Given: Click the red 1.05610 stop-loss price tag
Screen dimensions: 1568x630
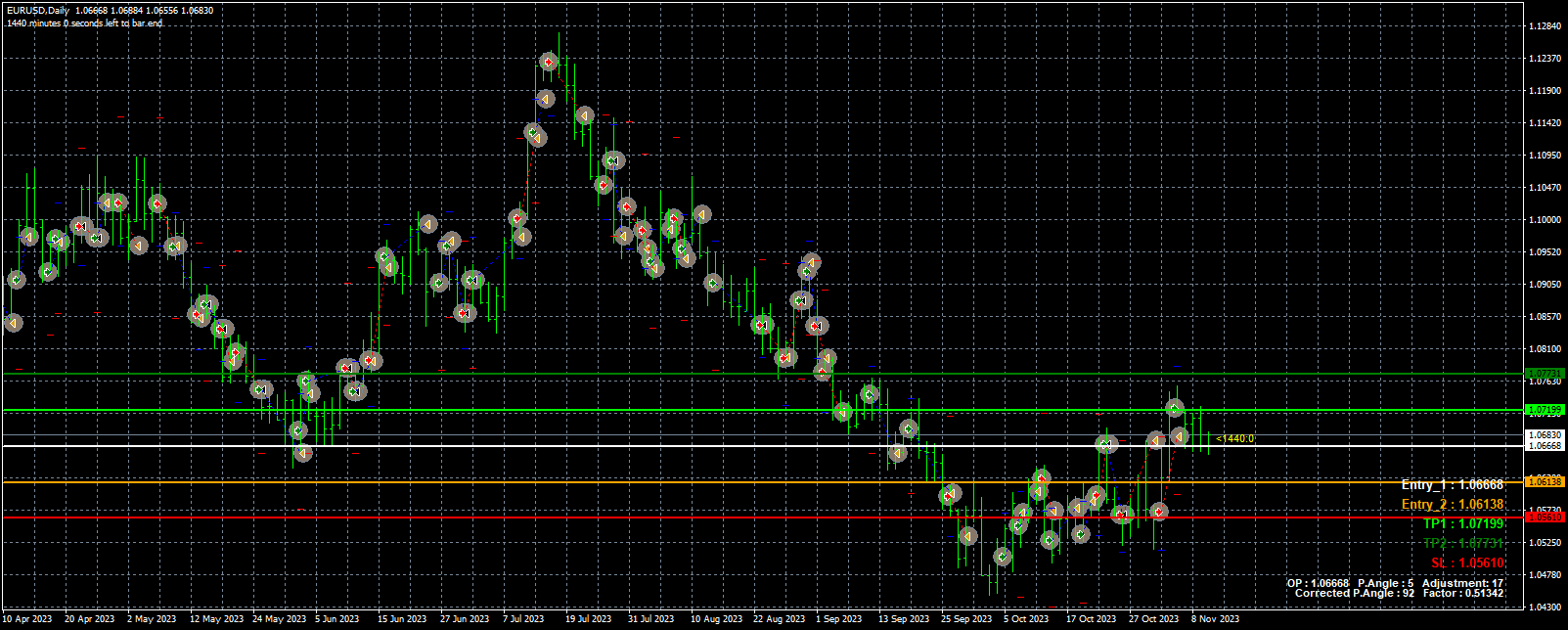Looking at the screenshot, I should 1545,517.
